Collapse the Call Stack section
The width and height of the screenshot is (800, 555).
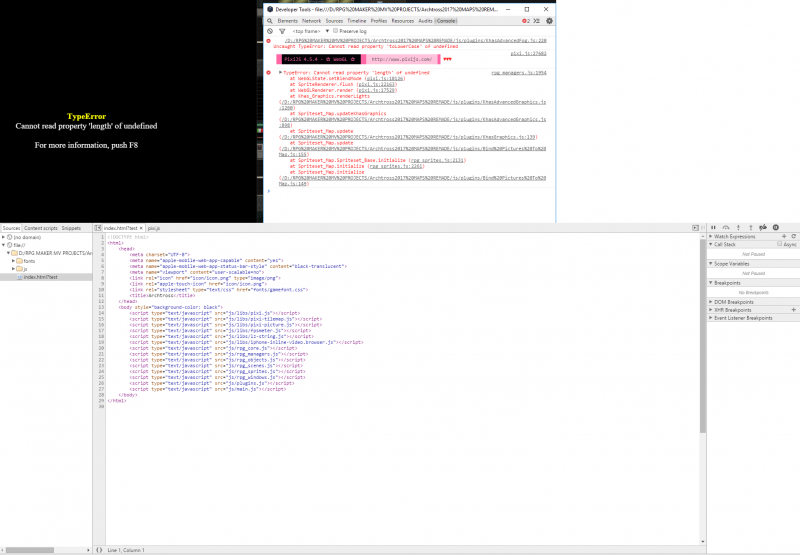pos(711,244)
